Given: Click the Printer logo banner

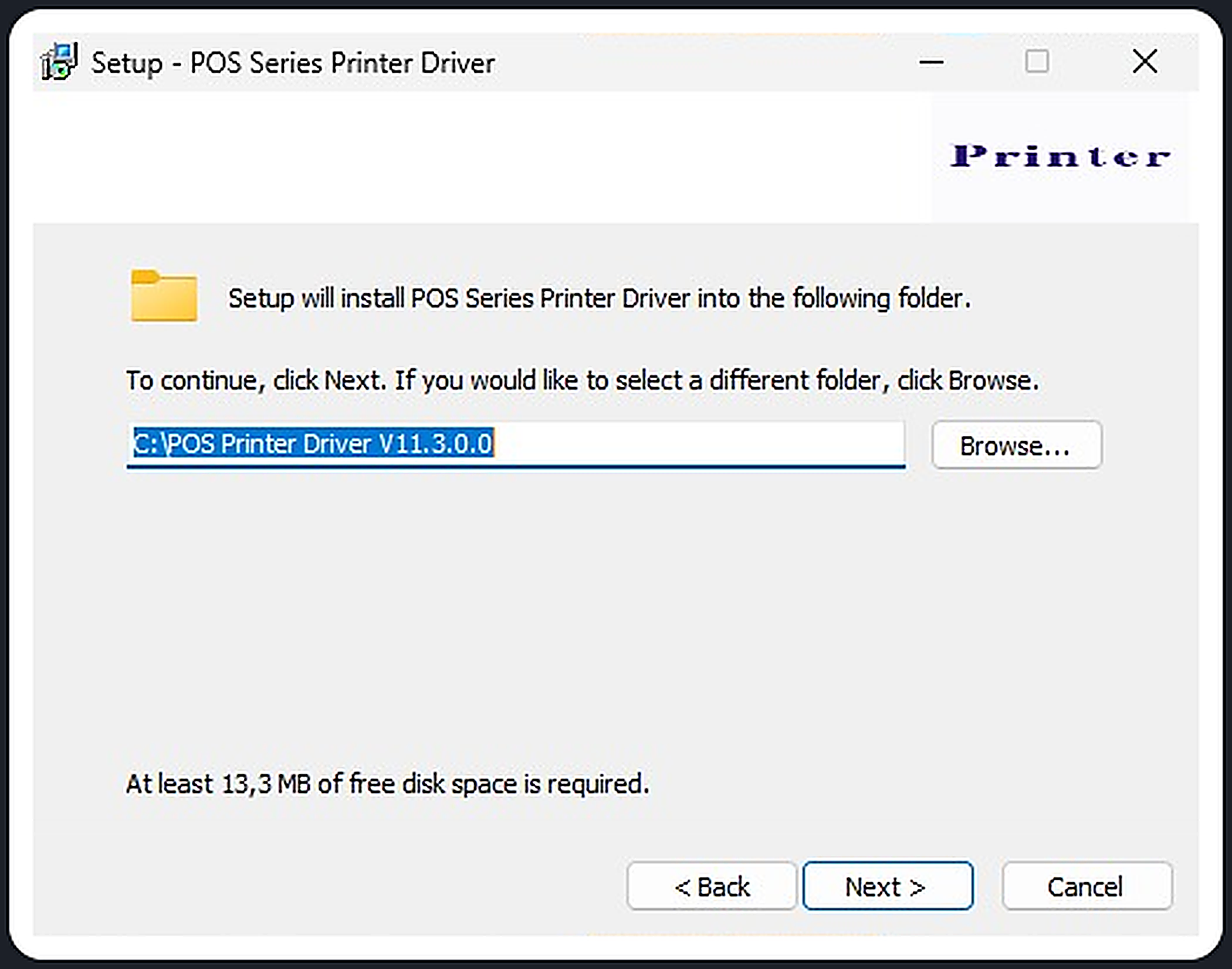Looking at the screenshot, I should (1060, 156).
